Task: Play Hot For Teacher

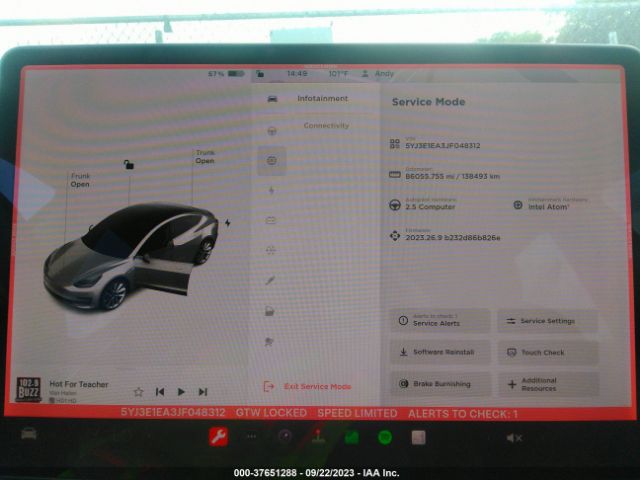Action: pyautogui.click(x=181, y=392)
